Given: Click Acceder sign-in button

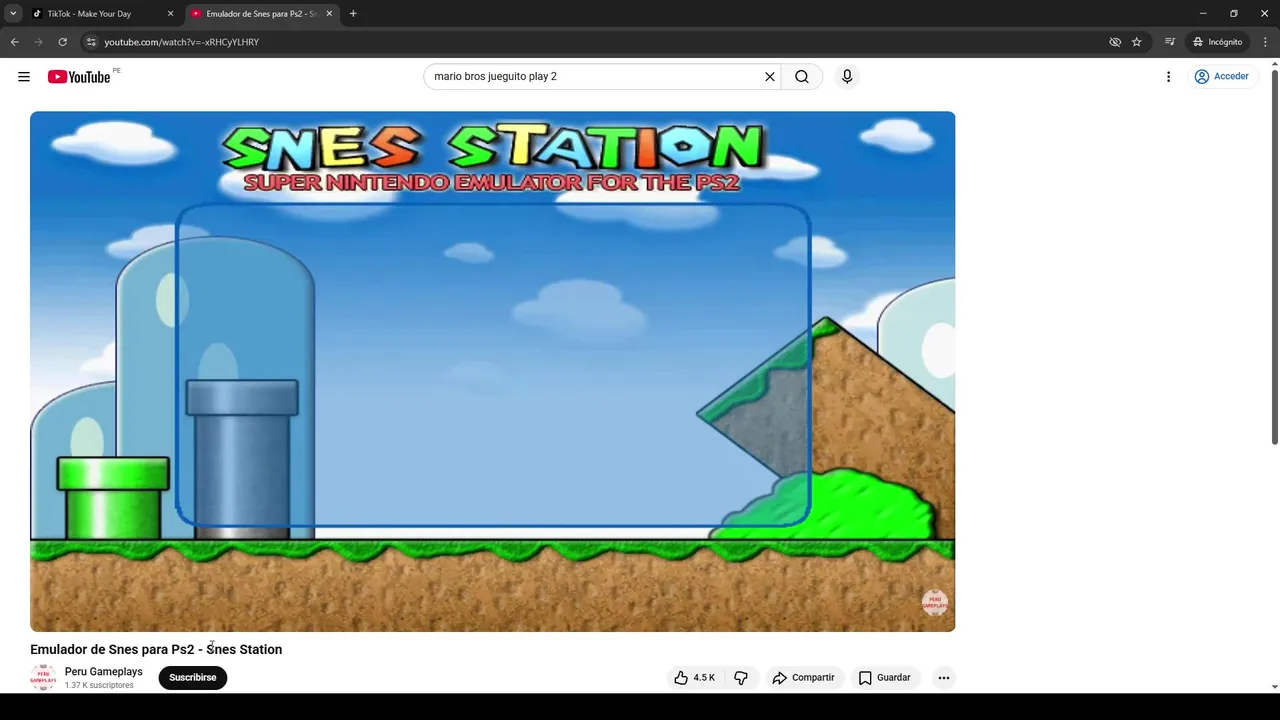Looking at the screenshot, I should pyautogui.click(x=1222, y=77).
